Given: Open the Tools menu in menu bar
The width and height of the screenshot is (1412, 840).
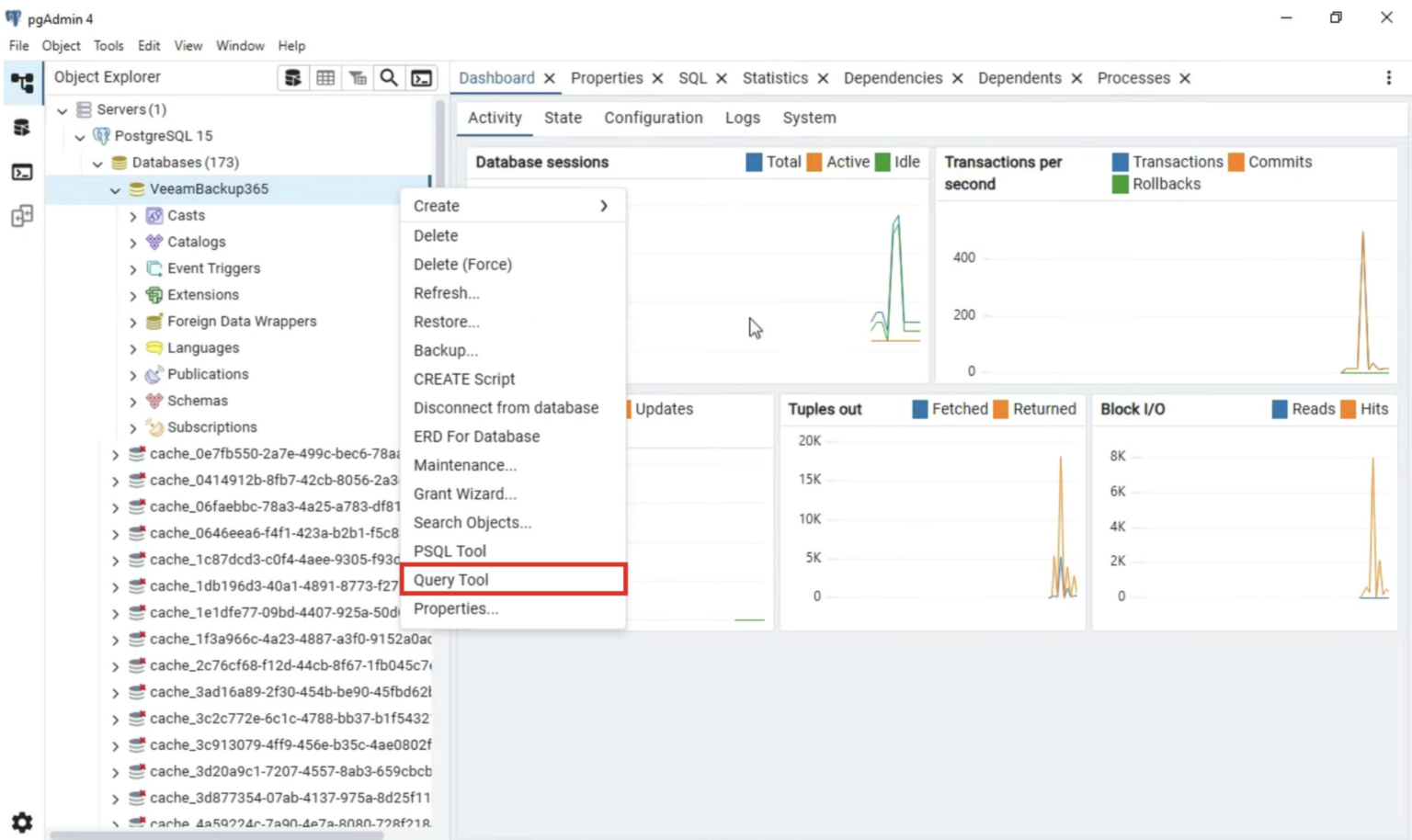Looking at the screenshot, I should pyautogui.click(x=108, y=46).
